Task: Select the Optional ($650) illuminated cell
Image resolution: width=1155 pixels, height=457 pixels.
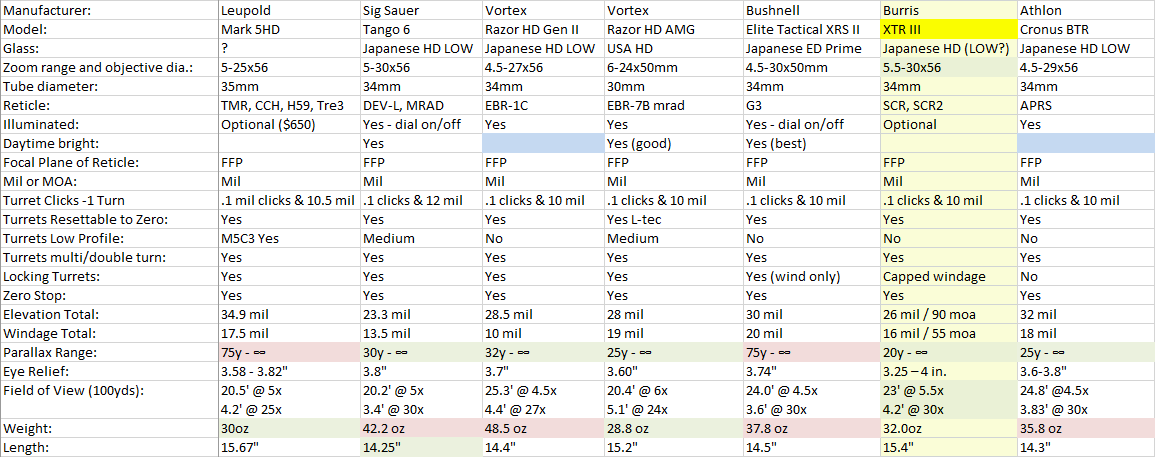Action: point(289,125)
